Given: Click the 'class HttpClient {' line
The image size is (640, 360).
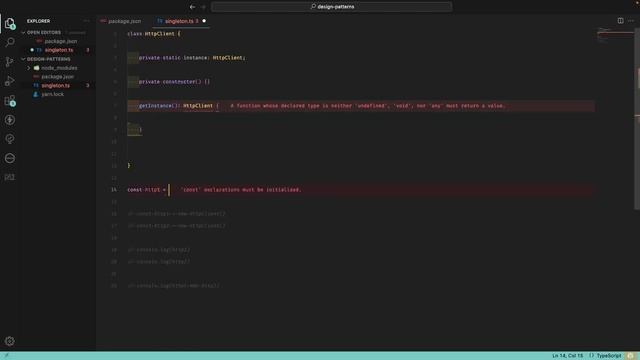Looking at the screenshot, I should point(154,33).
